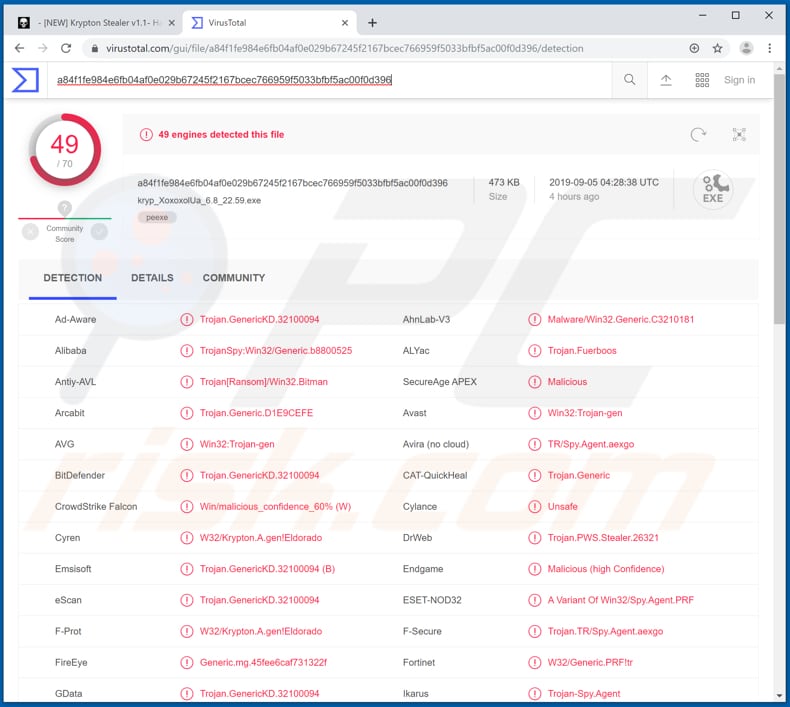Viewport: 790px width, 707px height.
Task: Click the page vertical scrollbar
Action: (x=779, y=199)
